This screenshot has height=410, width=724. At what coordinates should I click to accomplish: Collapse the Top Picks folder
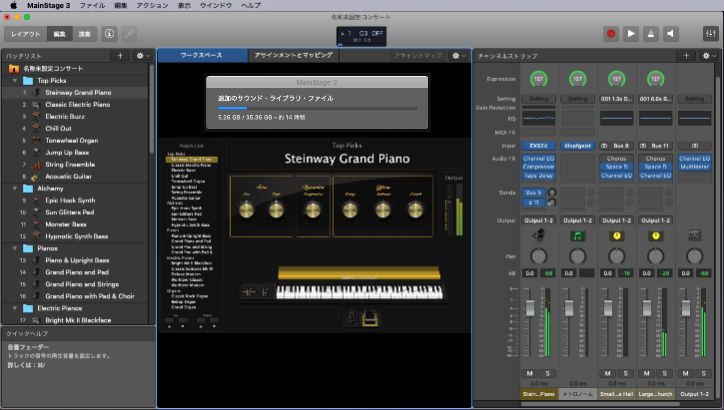coord(15,81)
